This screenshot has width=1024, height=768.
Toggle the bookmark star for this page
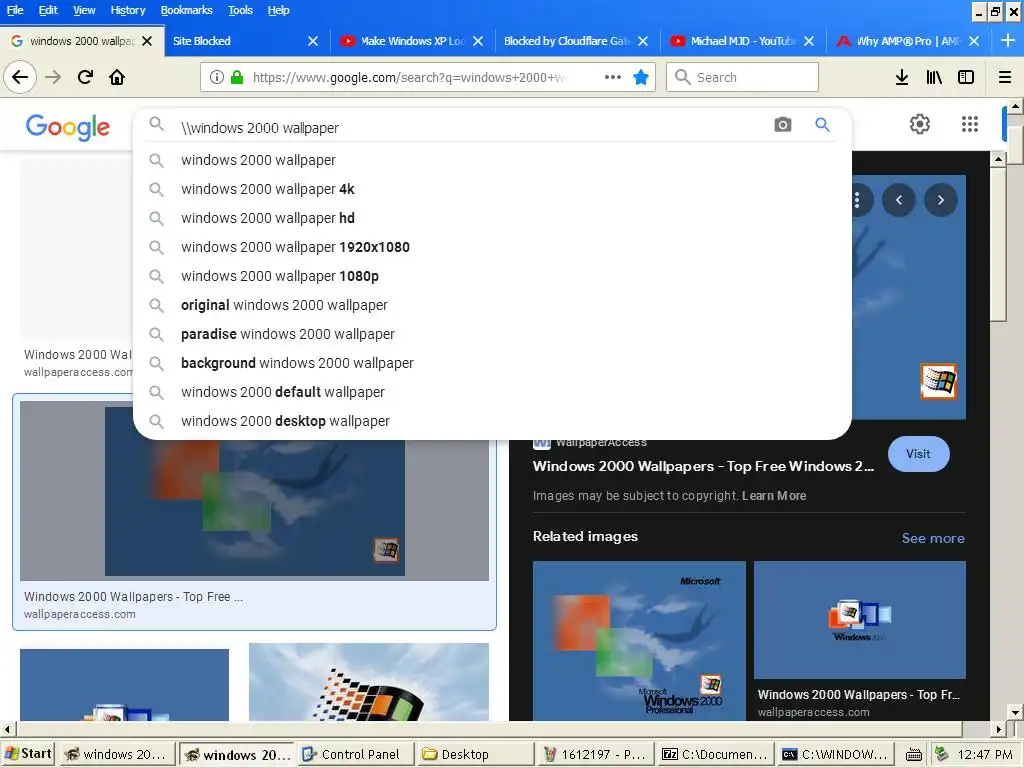coord(641,77)
